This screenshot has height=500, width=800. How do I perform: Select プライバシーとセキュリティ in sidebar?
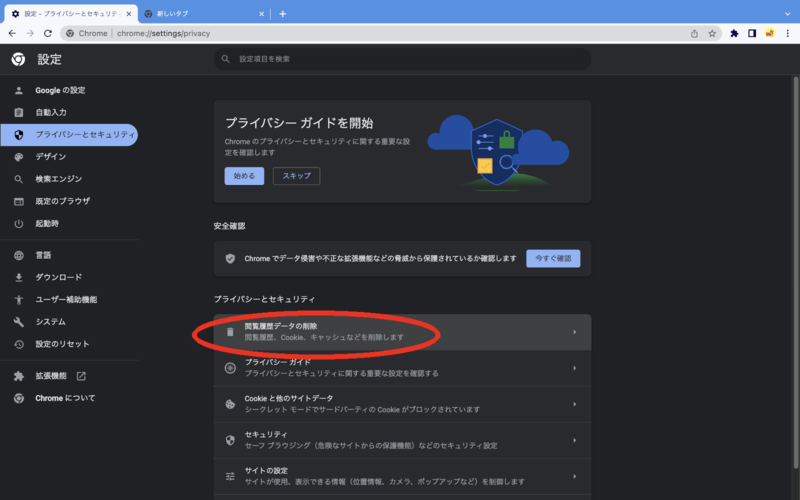pos(69,135)
